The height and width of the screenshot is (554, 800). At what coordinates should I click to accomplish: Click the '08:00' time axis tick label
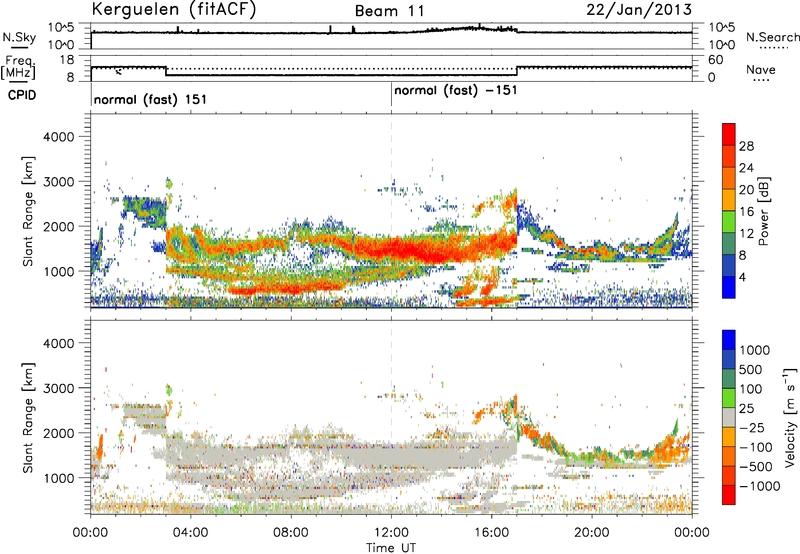coord(291,533)
